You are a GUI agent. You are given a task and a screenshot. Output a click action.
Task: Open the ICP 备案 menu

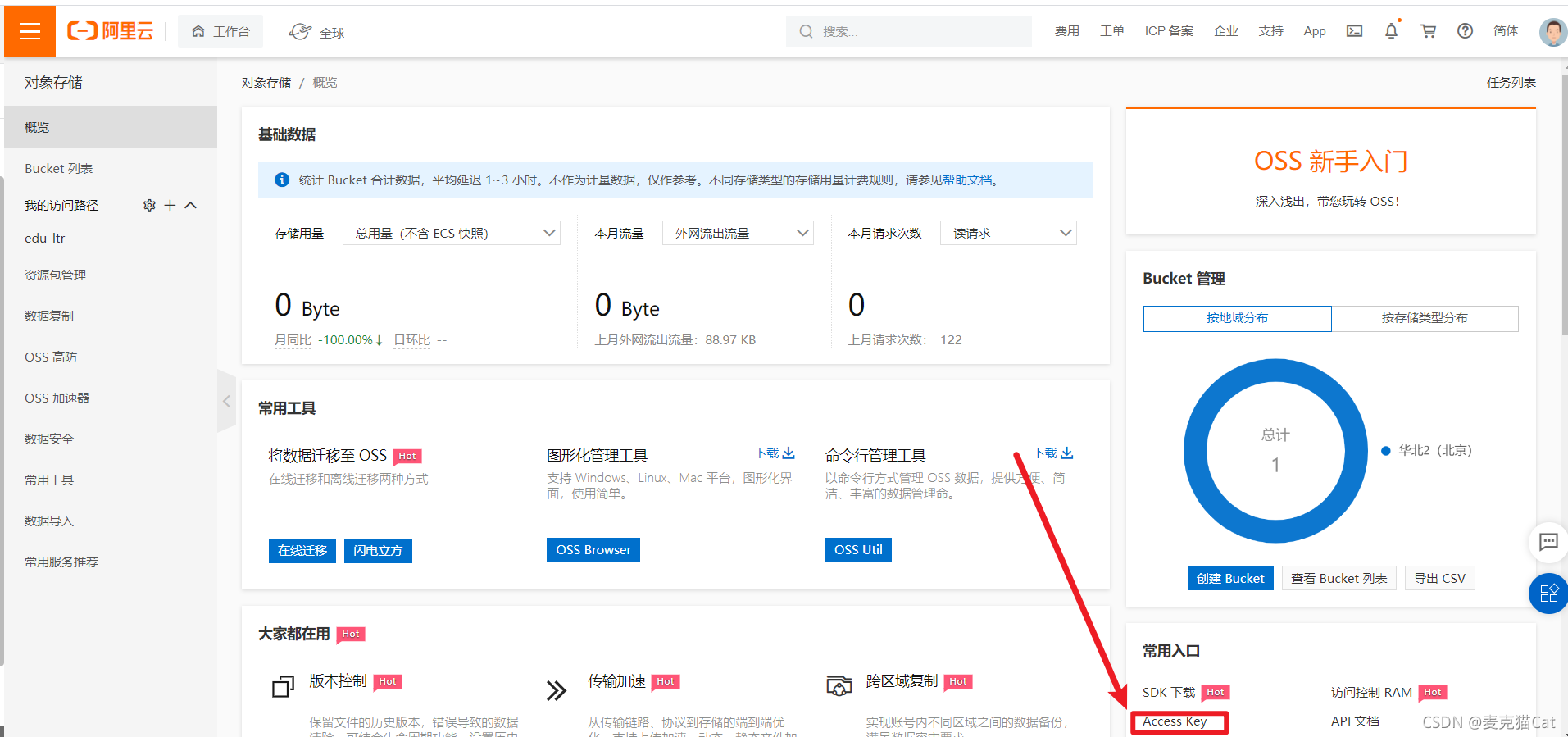(x=1169, y=31)
